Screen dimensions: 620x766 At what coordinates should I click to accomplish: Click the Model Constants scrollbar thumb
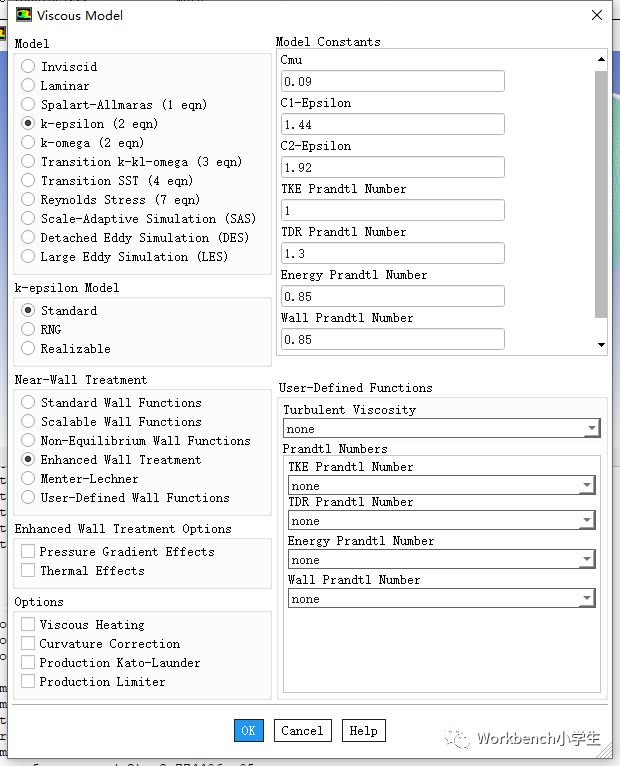click(601, 194)
